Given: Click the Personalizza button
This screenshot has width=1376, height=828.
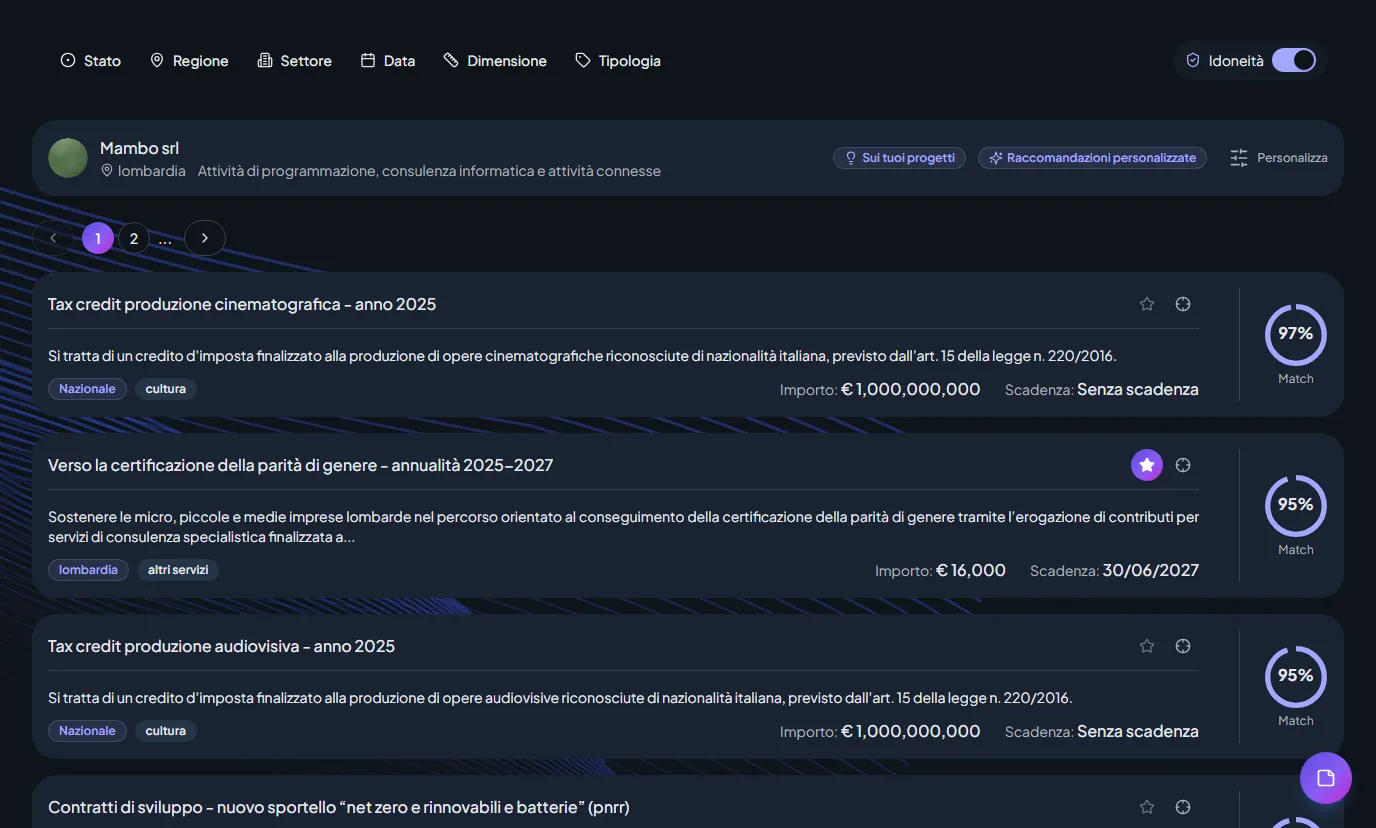Looking at the screenshot, I should [x=1279, y=158].
